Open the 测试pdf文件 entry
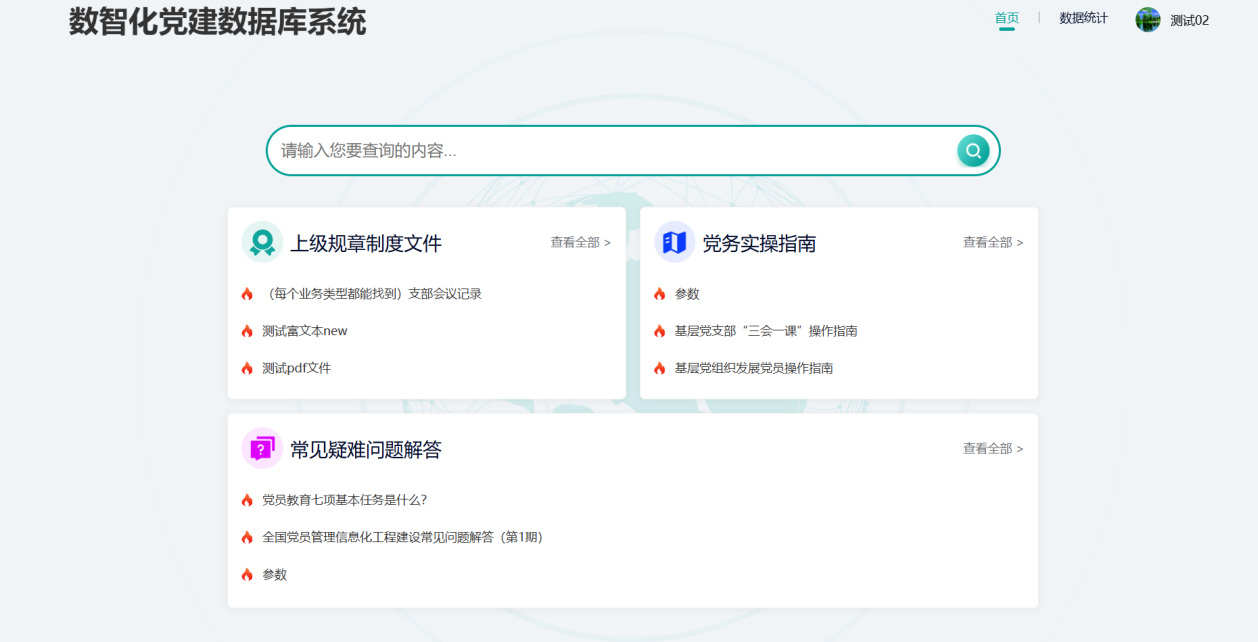 tap(297, 368)
